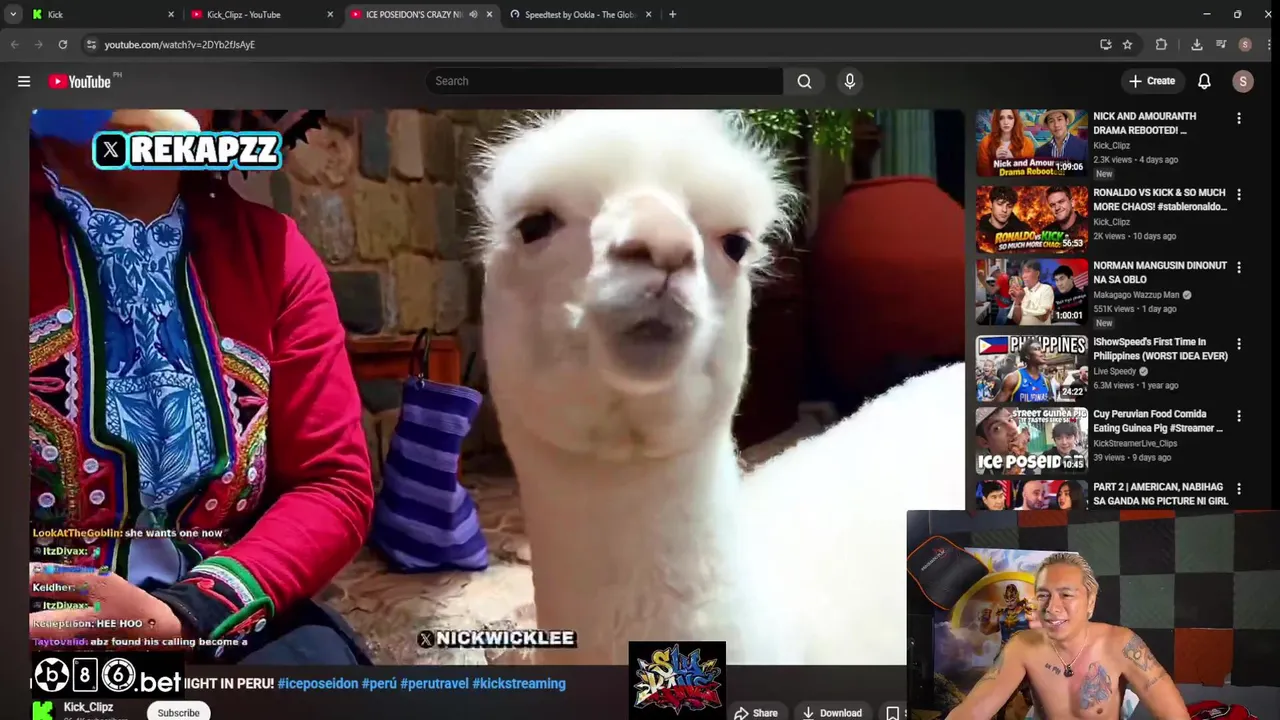Close the Kick_Clipz - YouTube tab
1280x720 pixels.
click(330, 14)
